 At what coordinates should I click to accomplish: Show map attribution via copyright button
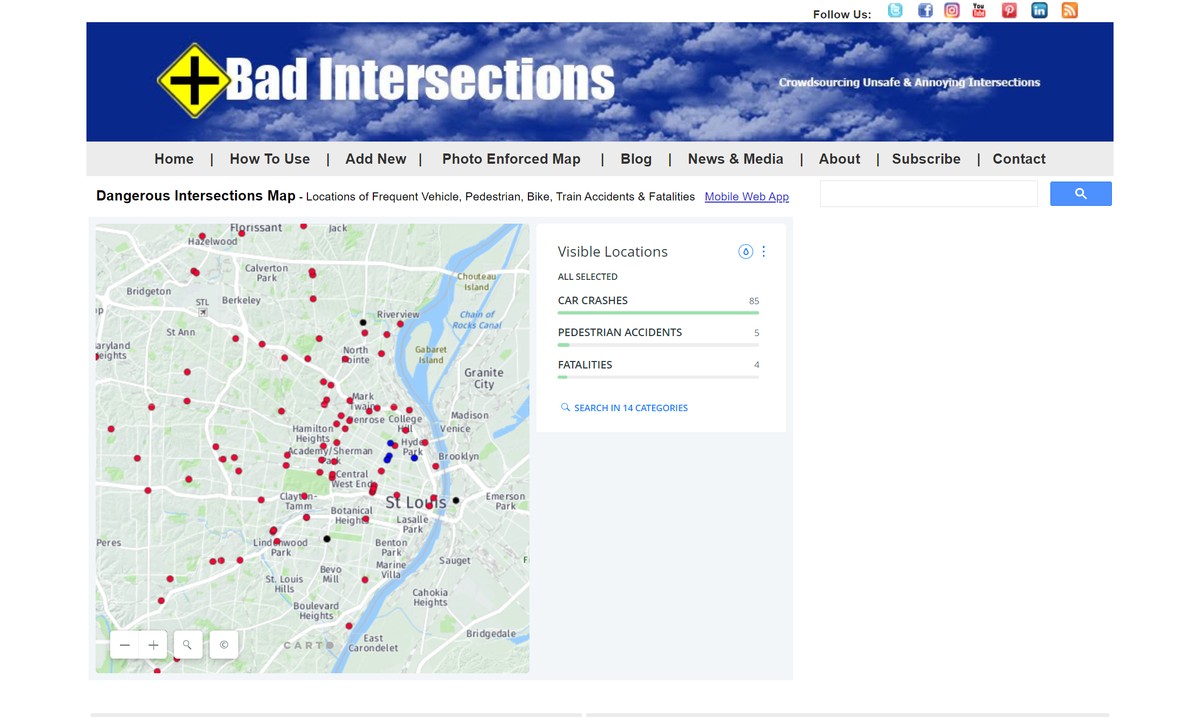pyautogui.click(x=224, y=645)
